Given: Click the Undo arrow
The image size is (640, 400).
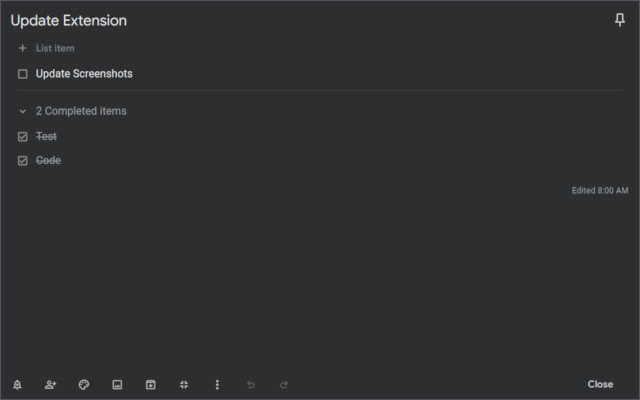Looking at the screenshot, I should pyautogui.click(x=251, y=384).
